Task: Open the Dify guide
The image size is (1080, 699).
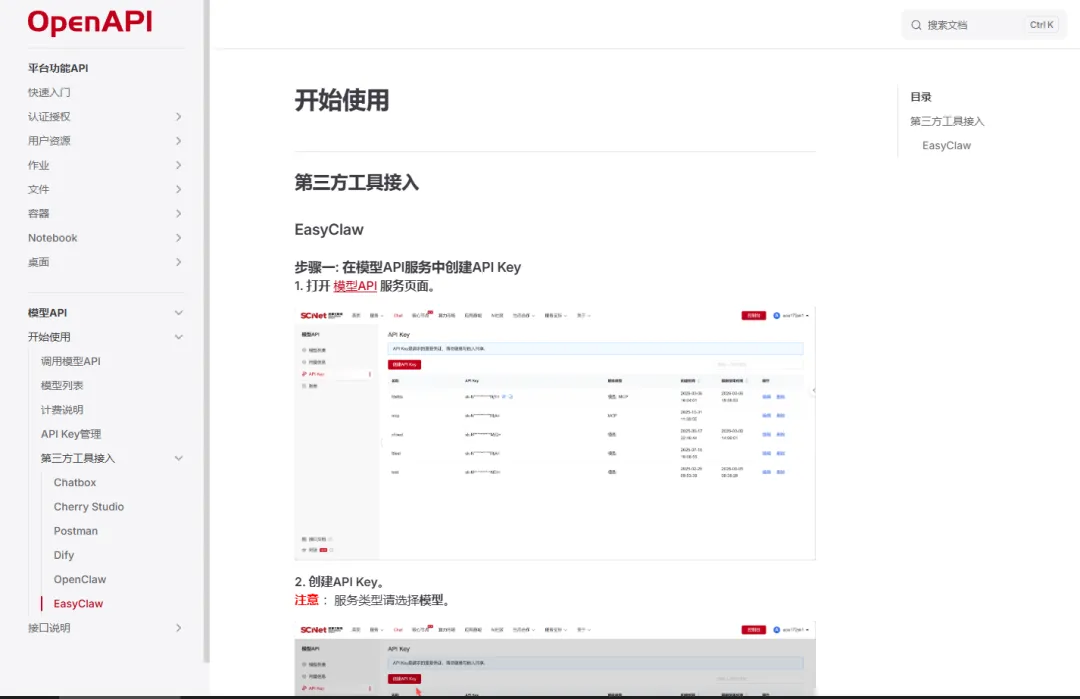Action: 64,555
